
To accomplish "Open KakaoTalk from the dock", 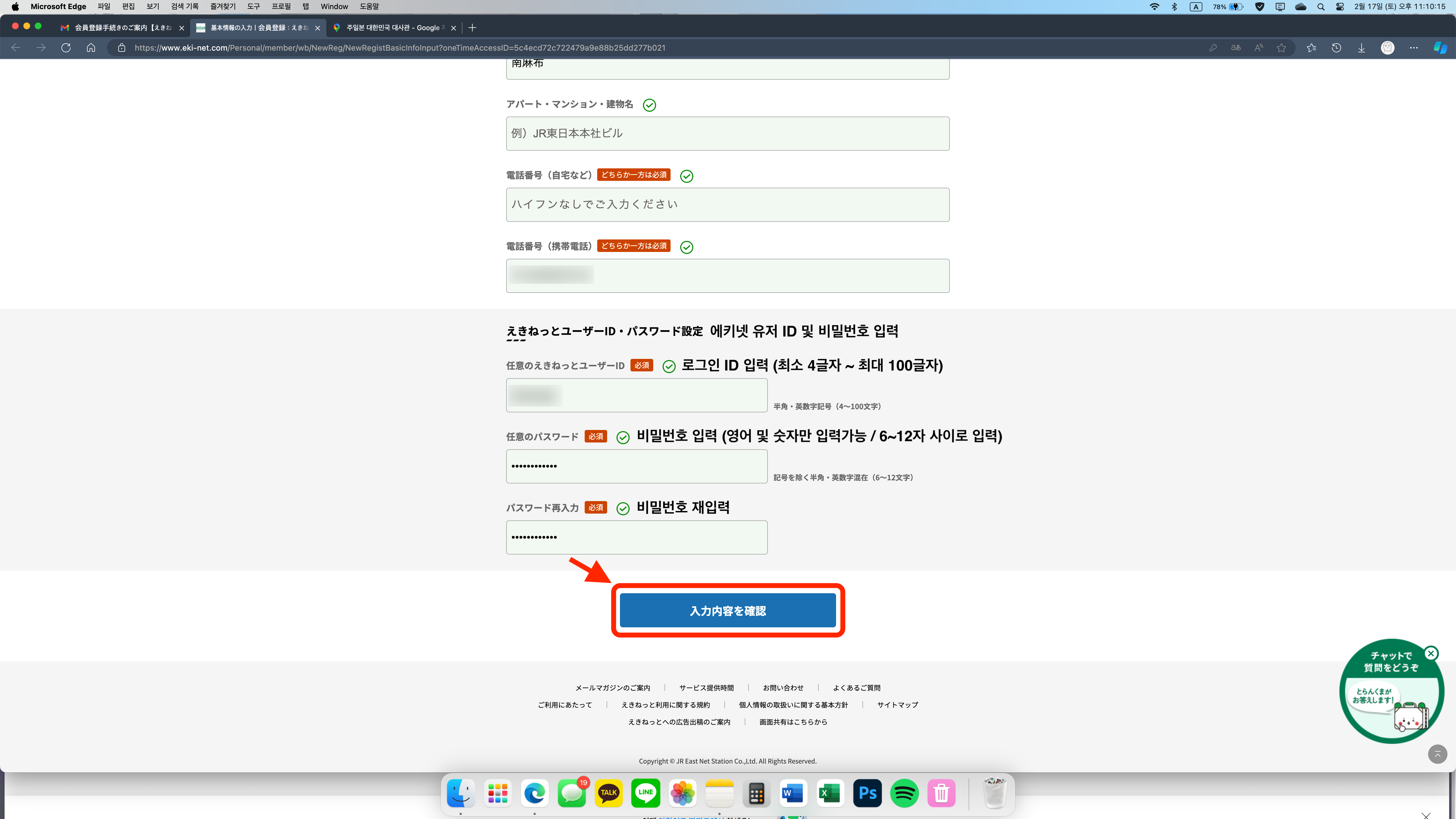I will click(609, 793).
